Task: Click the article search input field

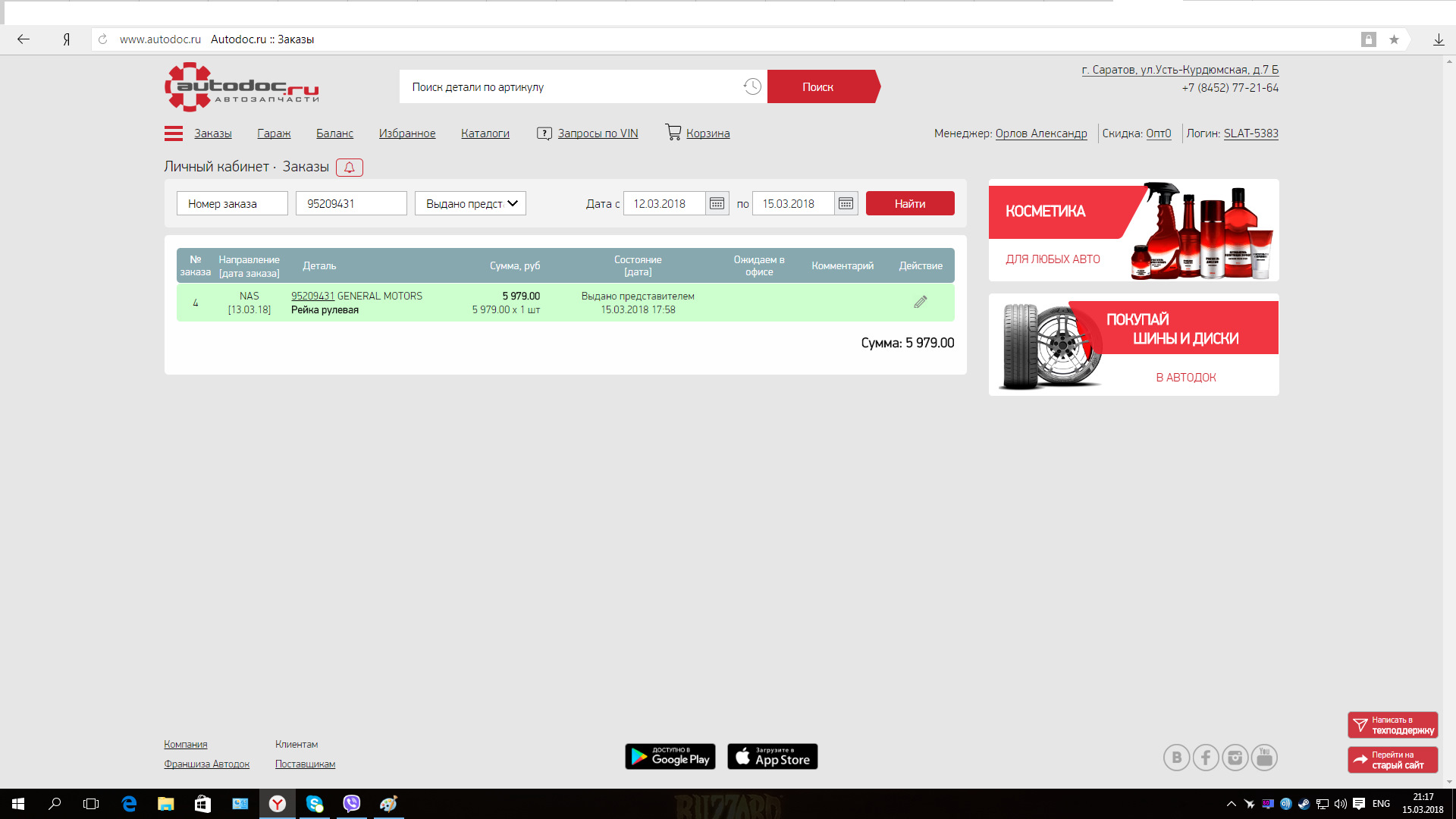Action: coord(569,86)
